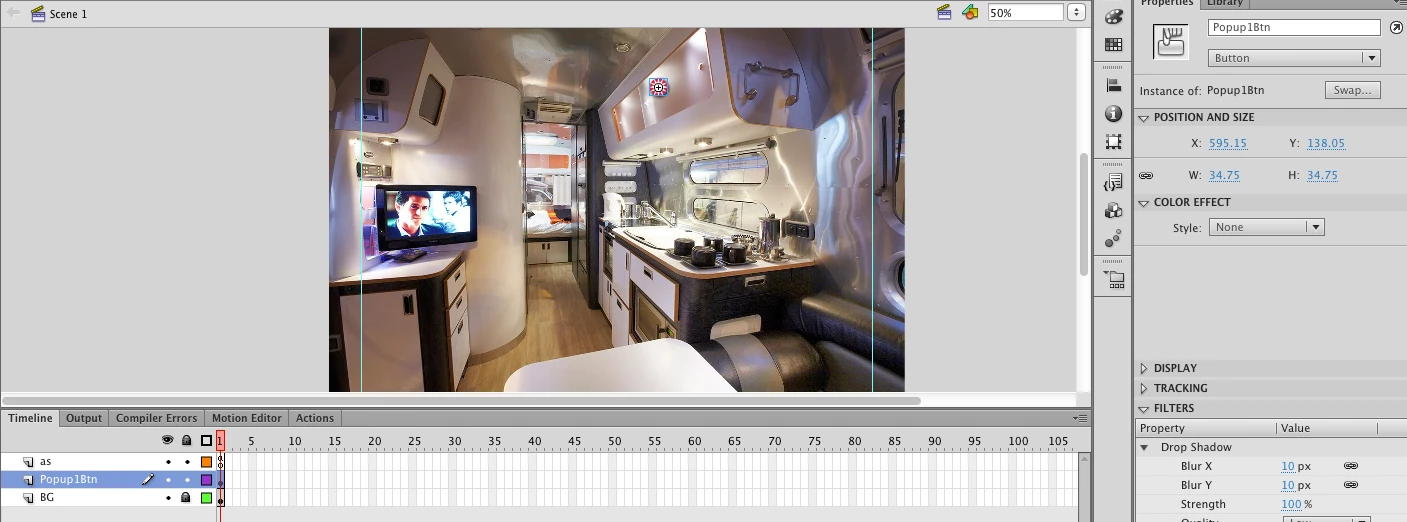Open the Align panel icon
Screen dimensions: 1407x522
(x=1113, y=86)
